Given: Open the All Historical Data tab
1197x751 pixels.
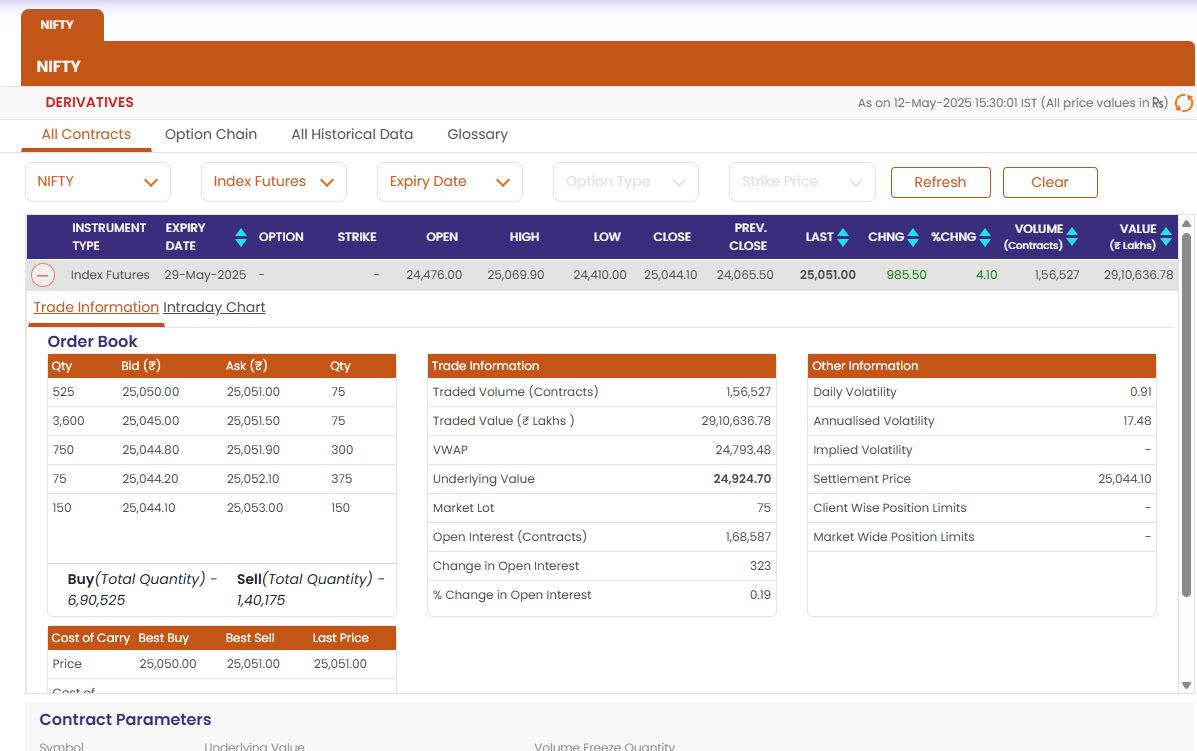Looking at the screenshot, I should tap(352, 134).
